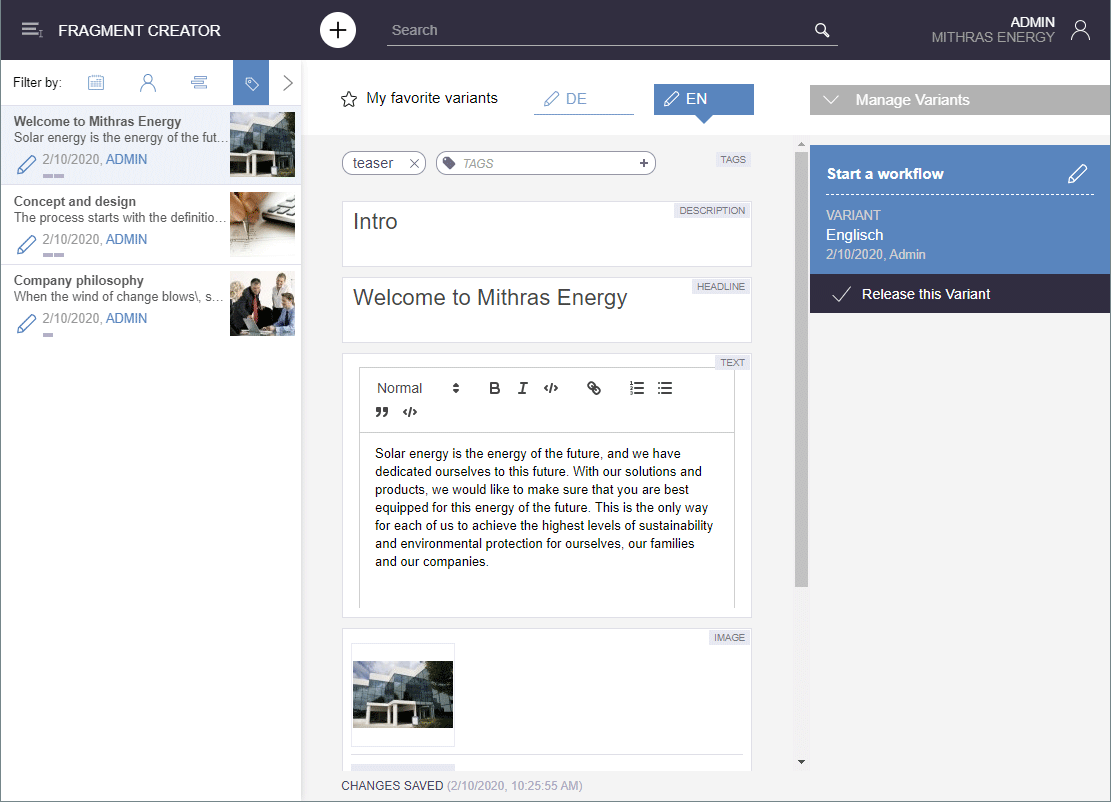1111x802 pixels.
Task: Apply blockquote formatting
Action: click(382, 412)
